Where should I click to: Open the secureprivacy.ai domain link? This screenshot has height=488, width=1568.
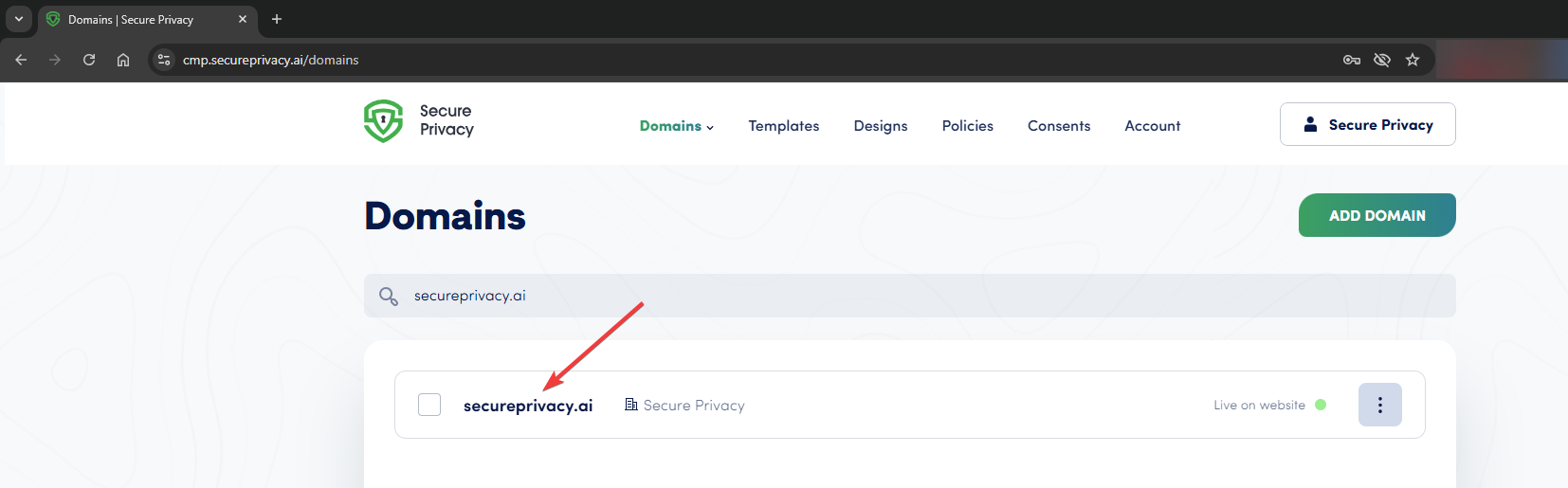click(528, 406)
